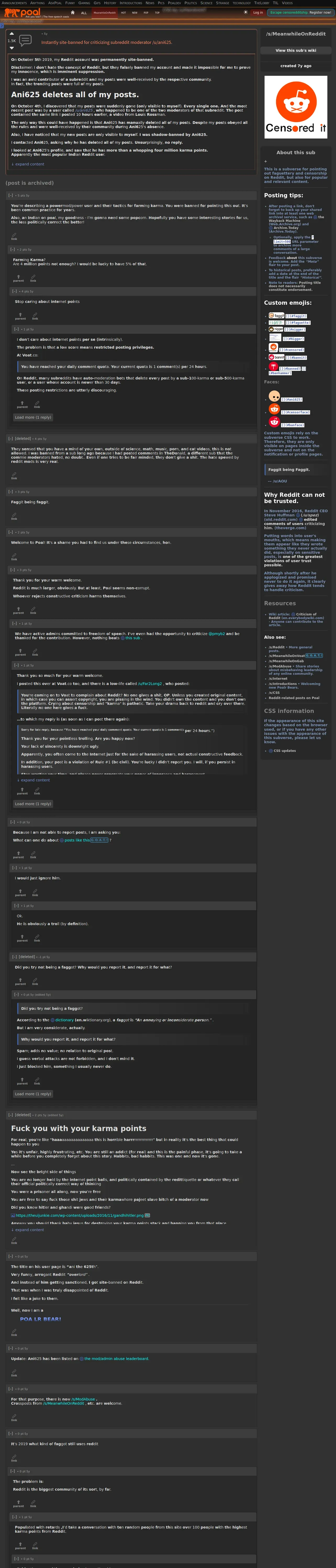Viewport: 336px width, 1568px height.
Task: Open the /s/MeanwhileOnReddit sidebar title
Action: [296, 34]
